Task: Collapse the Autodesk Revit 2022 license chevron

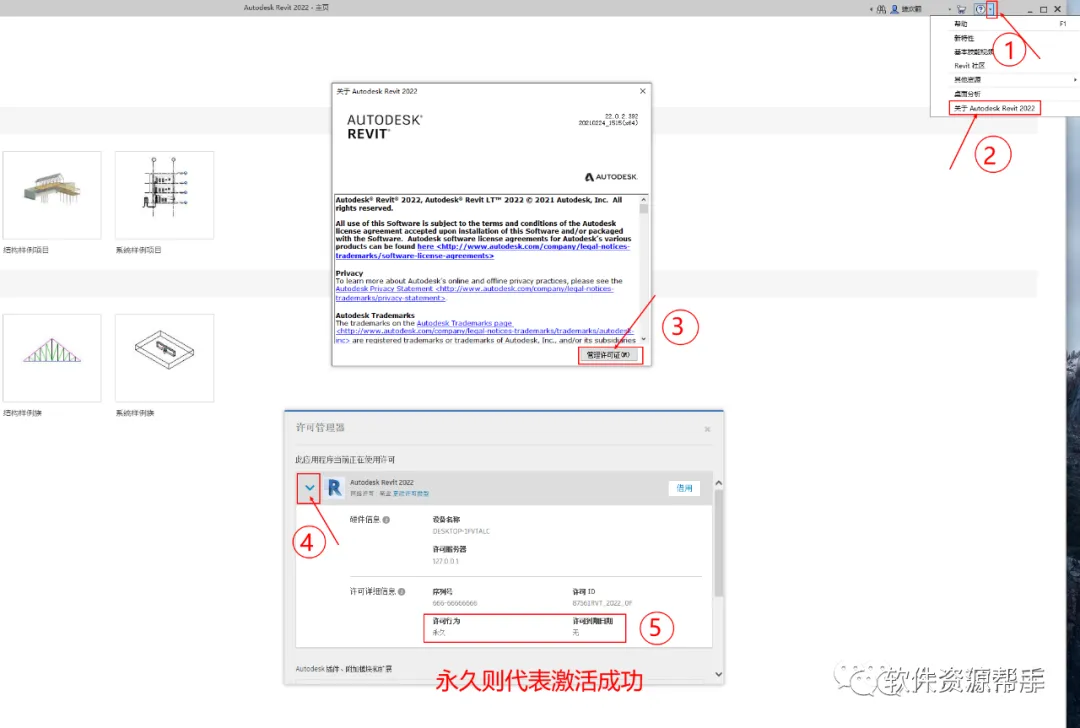Action: tap(309, 488)
